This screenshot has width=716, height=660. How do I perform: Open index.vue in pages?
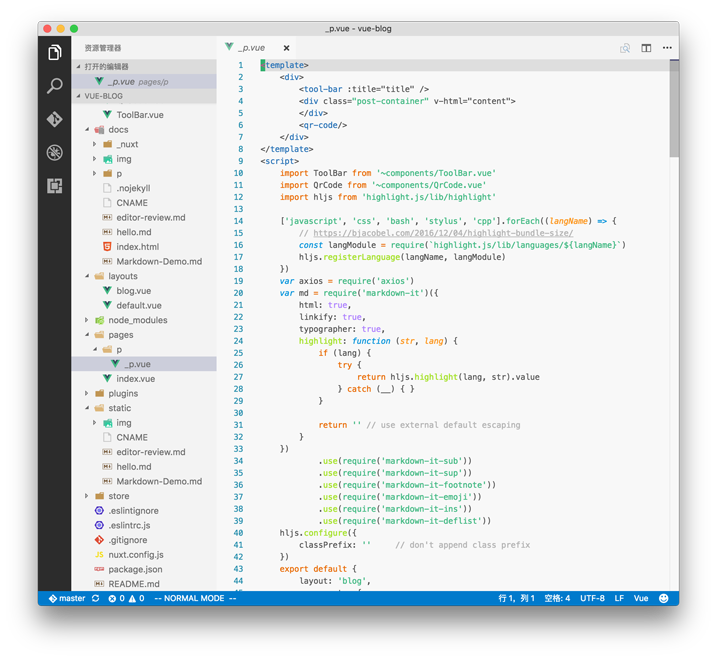click(x=135, y=379)
